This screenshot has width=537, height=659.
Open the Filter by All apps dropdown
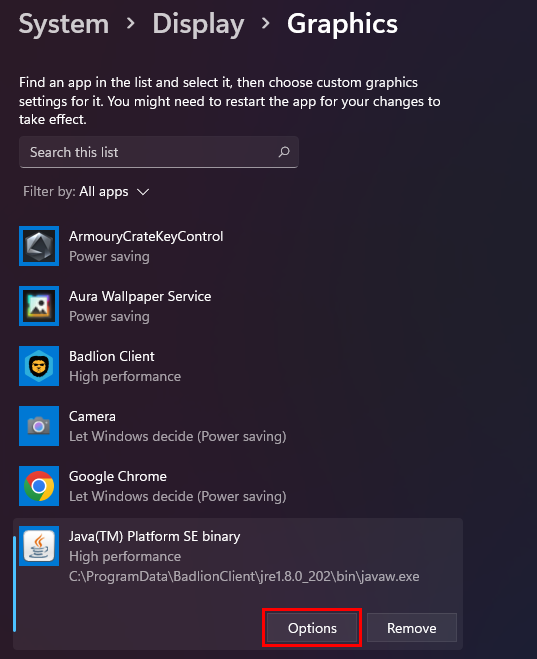[86, 192]
